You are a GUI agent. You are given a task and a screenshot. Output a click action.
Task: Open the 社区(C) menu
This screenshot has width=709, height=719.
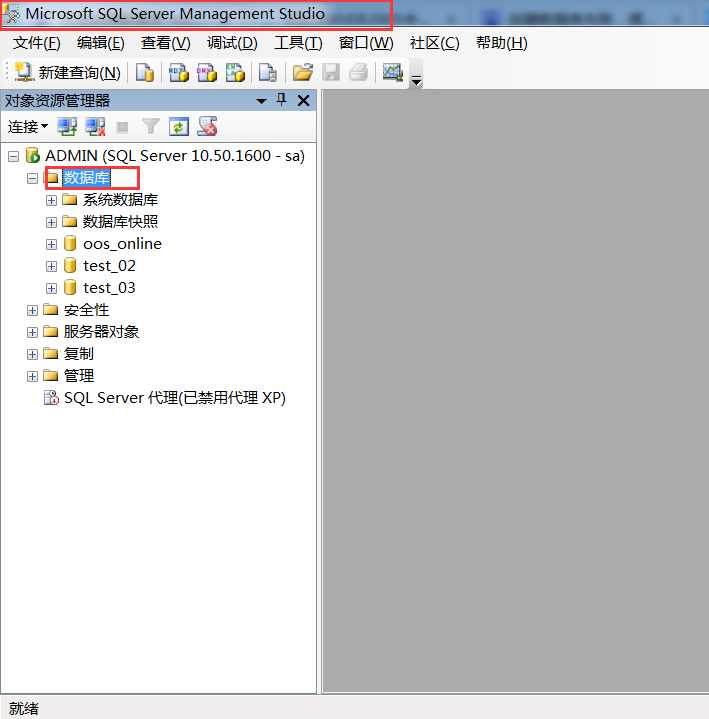(x=434, y=43)
